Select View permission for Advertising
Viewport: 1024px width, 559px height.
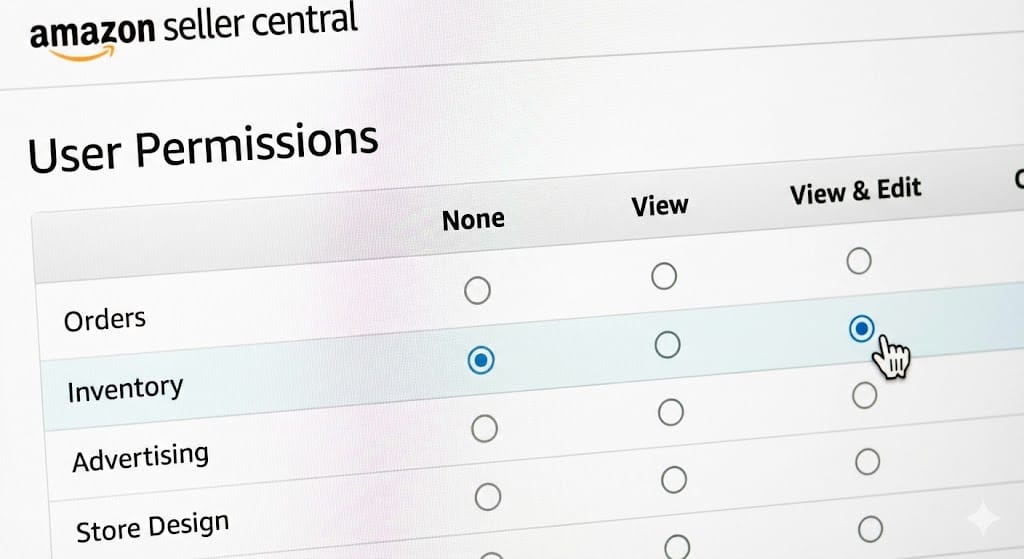671,411
